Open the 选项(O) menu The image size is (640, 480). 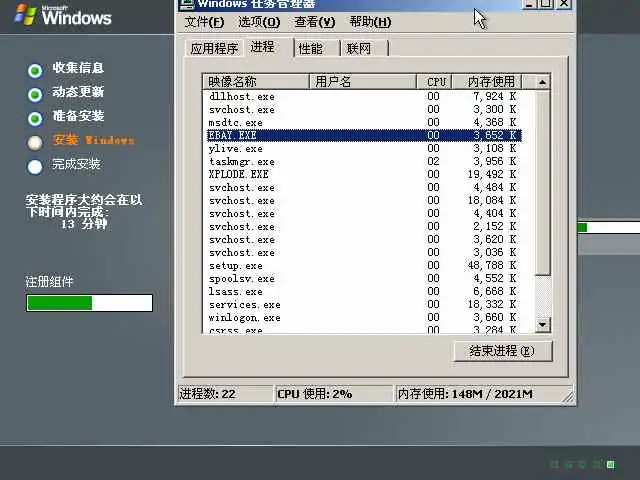[259, 22]
